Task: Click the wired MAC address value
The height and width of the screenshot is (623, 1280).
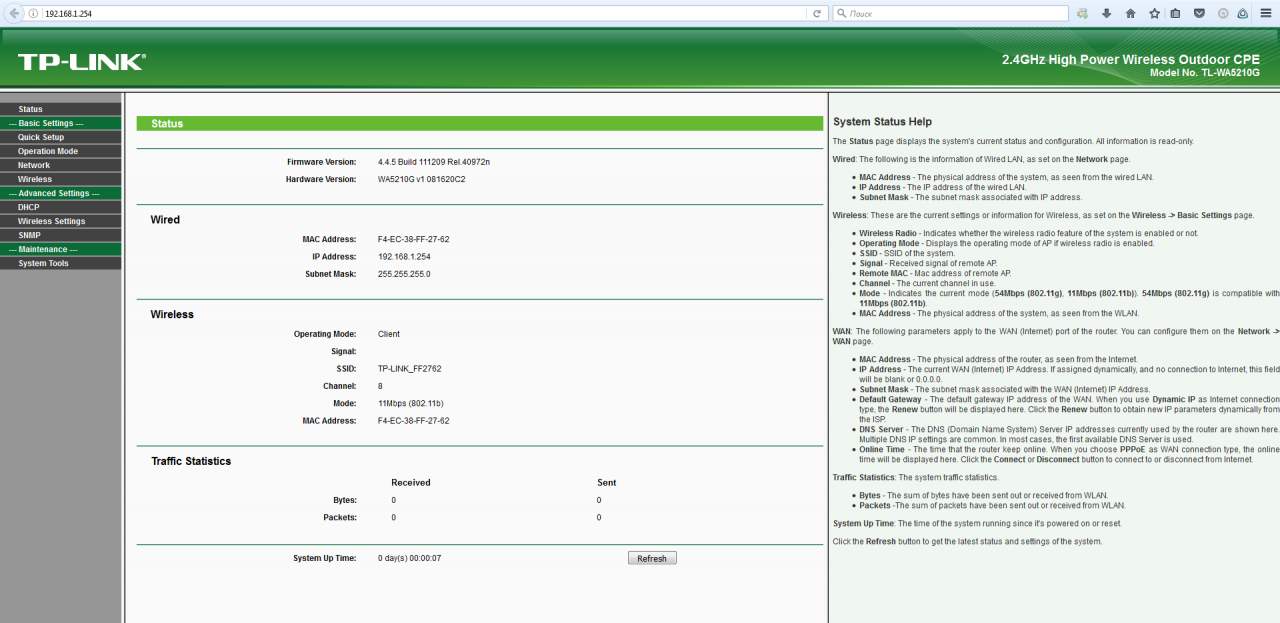Action: (x=413, y=239)
